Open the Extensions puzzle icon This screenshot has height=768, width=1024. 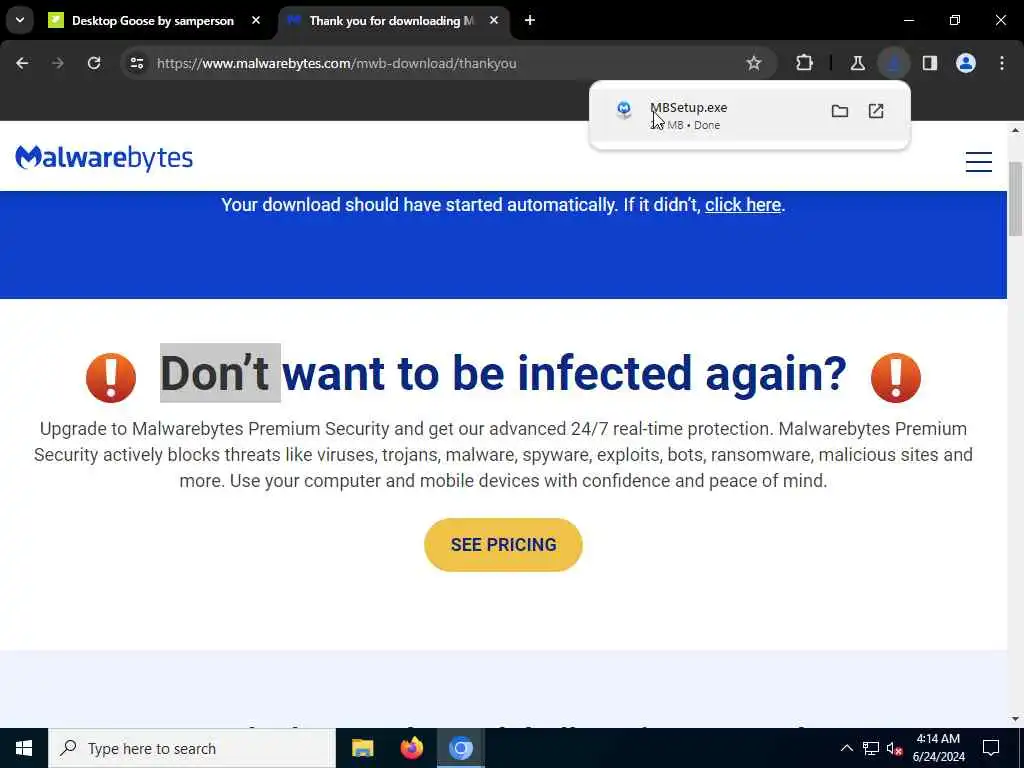805,63
